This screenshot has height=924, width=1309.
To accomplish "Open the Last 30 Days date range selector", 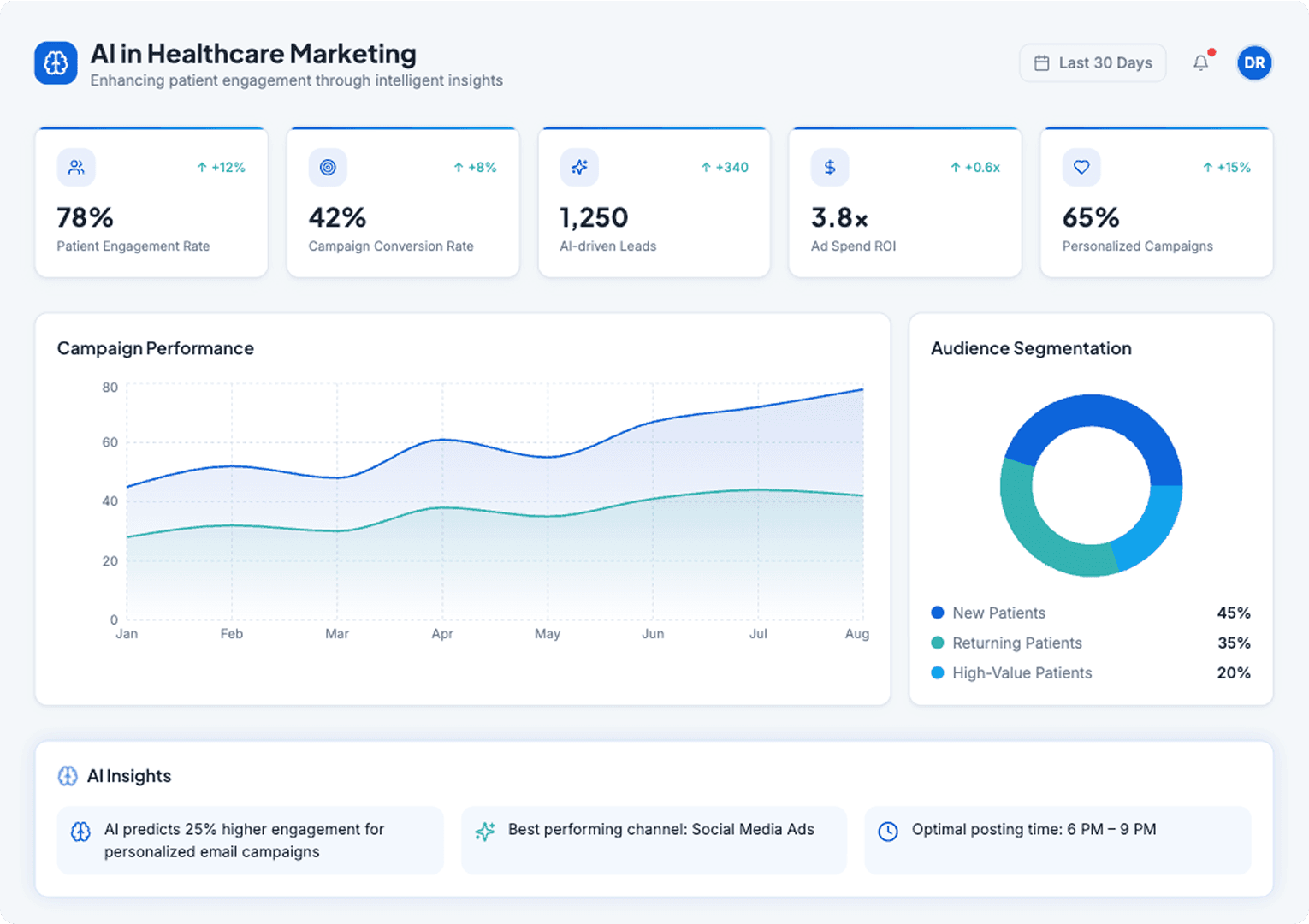I will tap(1092, 62).
